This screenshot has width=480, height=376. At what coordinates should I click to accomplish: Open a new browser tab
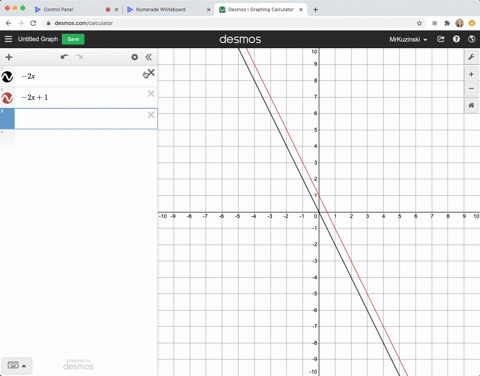[x=315, y=10]
